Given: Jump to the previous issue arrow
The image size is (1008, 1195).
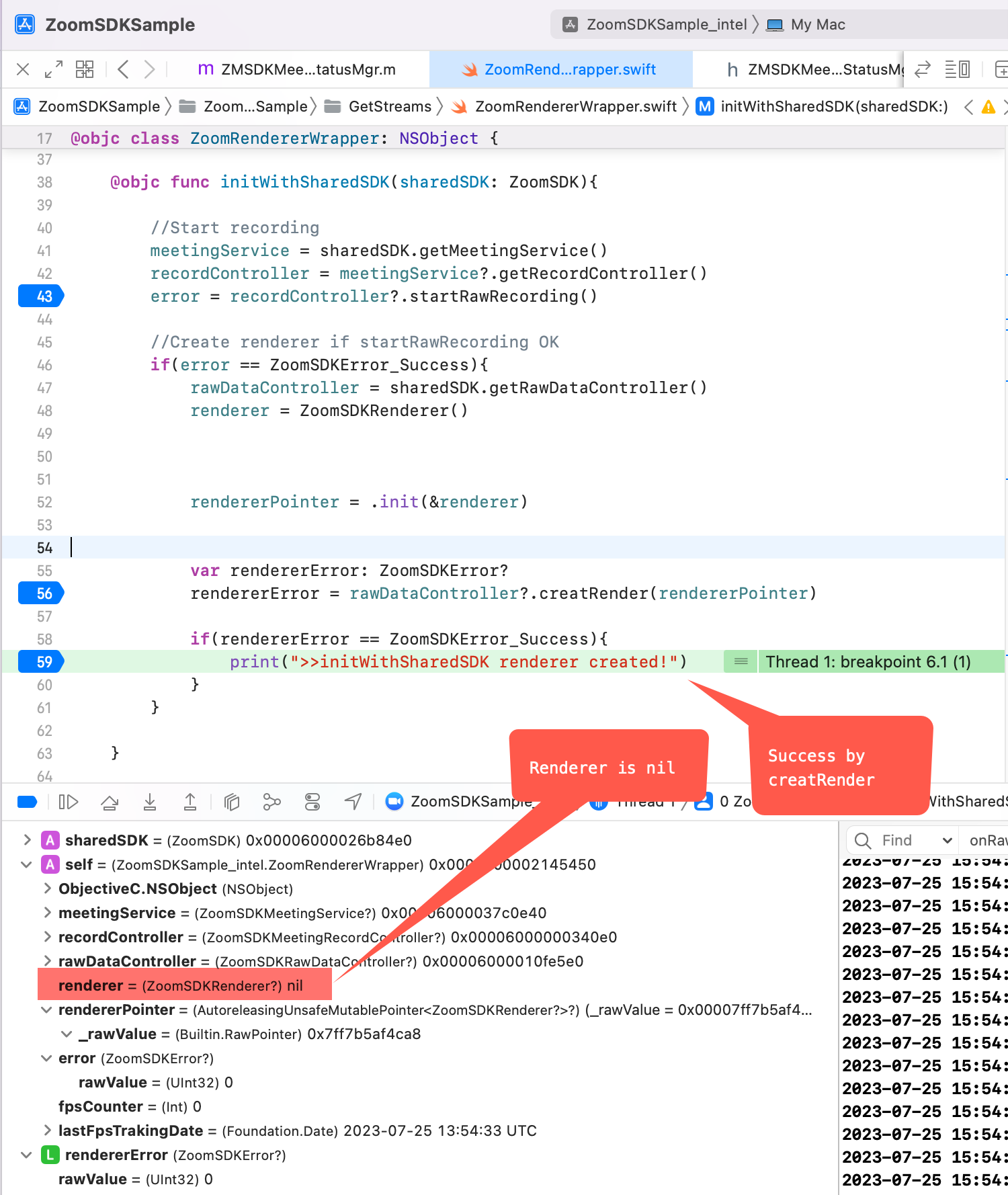Looking at the screenshot, I should pyautogui.click(x=968, y=107).
